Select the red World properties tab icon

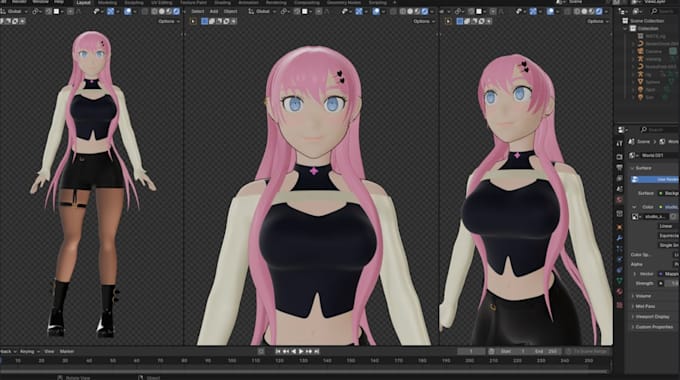tap(619, 200)
